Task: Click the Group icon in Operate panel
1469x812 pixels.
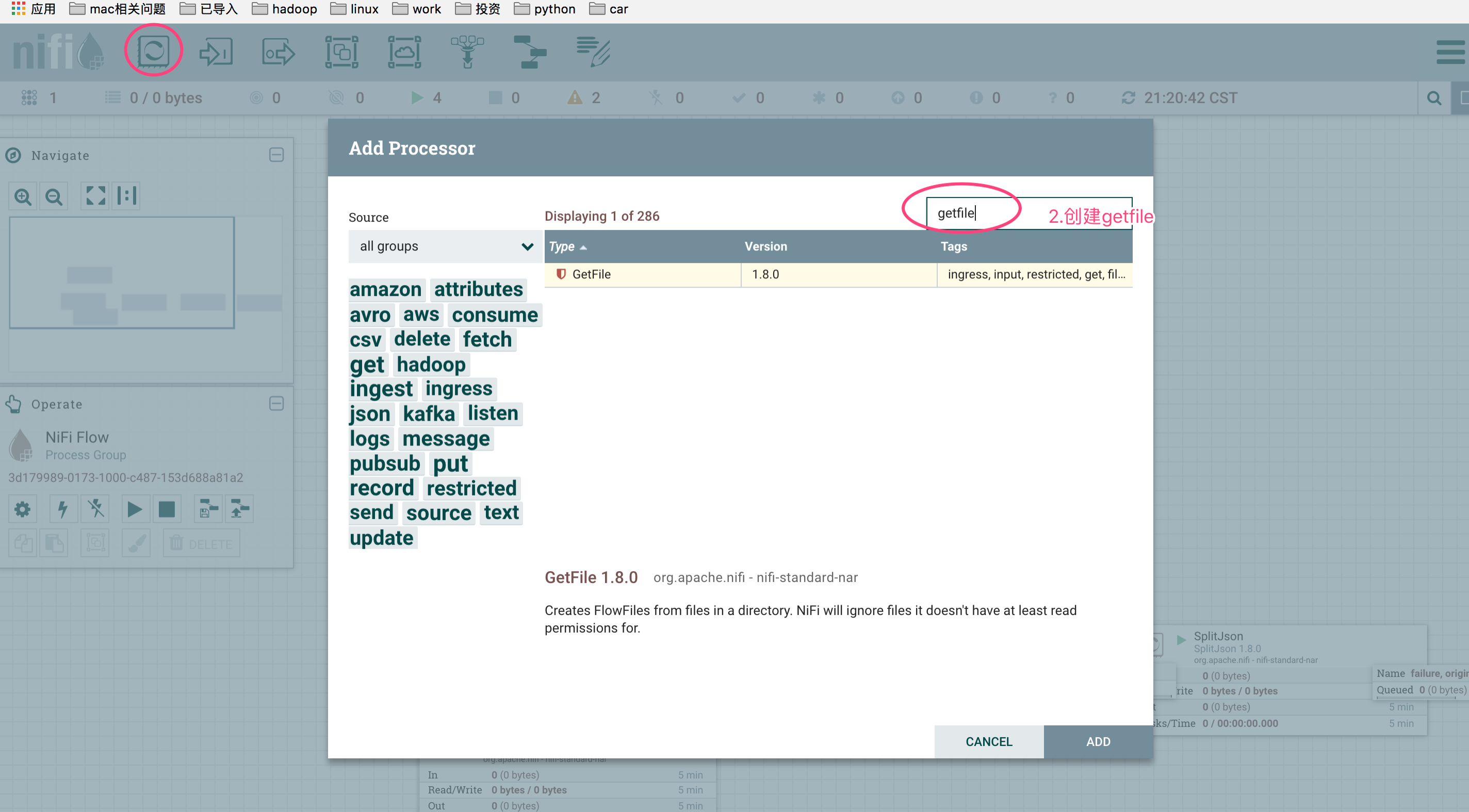Action: (x=95, y=543)
